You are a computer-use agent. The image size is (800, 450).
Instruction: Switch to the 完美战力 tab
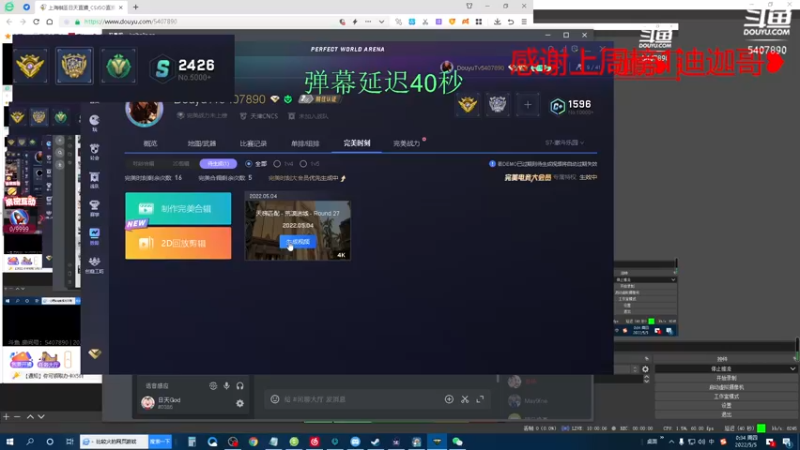point(407,143)
